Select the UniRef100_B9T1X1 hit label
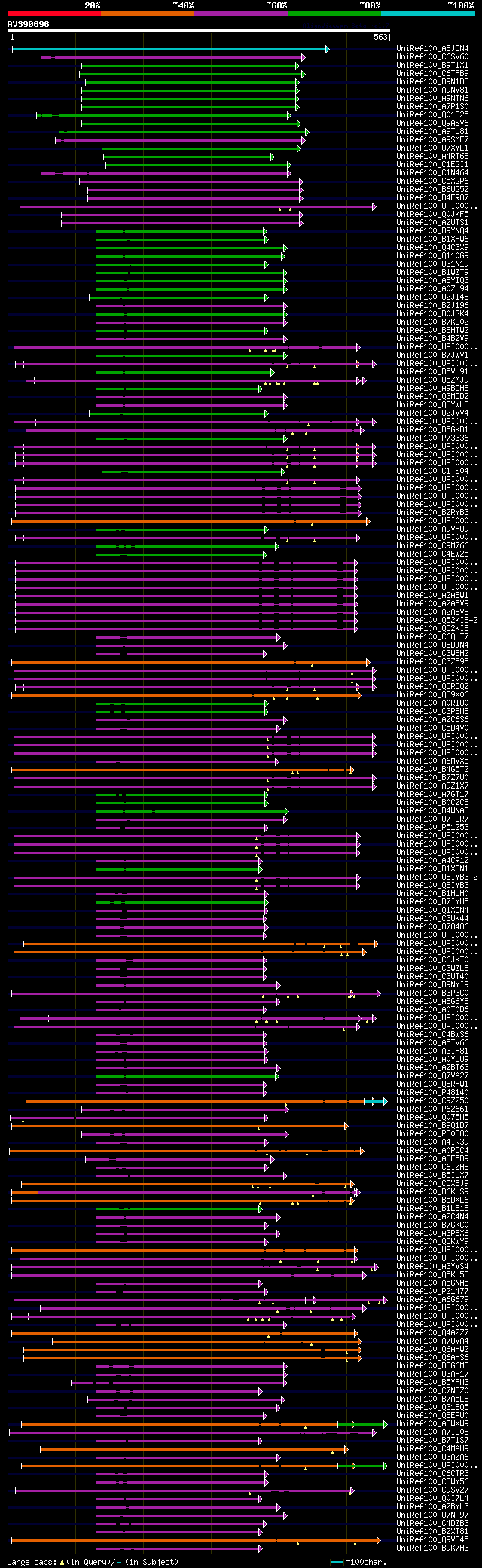The image size is (482, 1568). coord(432,66)
